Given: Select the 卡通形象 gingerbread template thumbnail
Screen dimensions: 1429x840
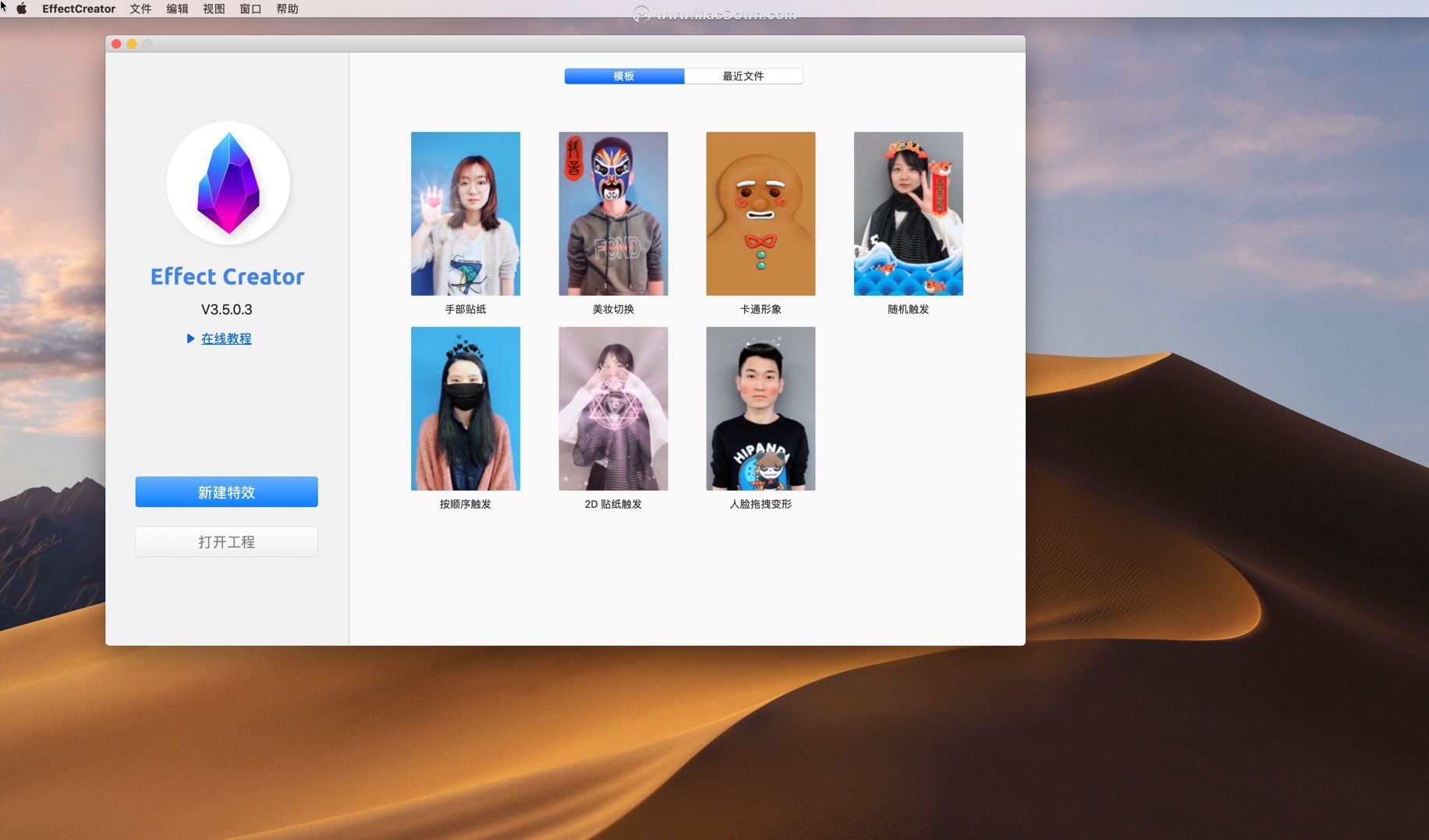Looking at the screenshot, I should [x=761, y=214].
